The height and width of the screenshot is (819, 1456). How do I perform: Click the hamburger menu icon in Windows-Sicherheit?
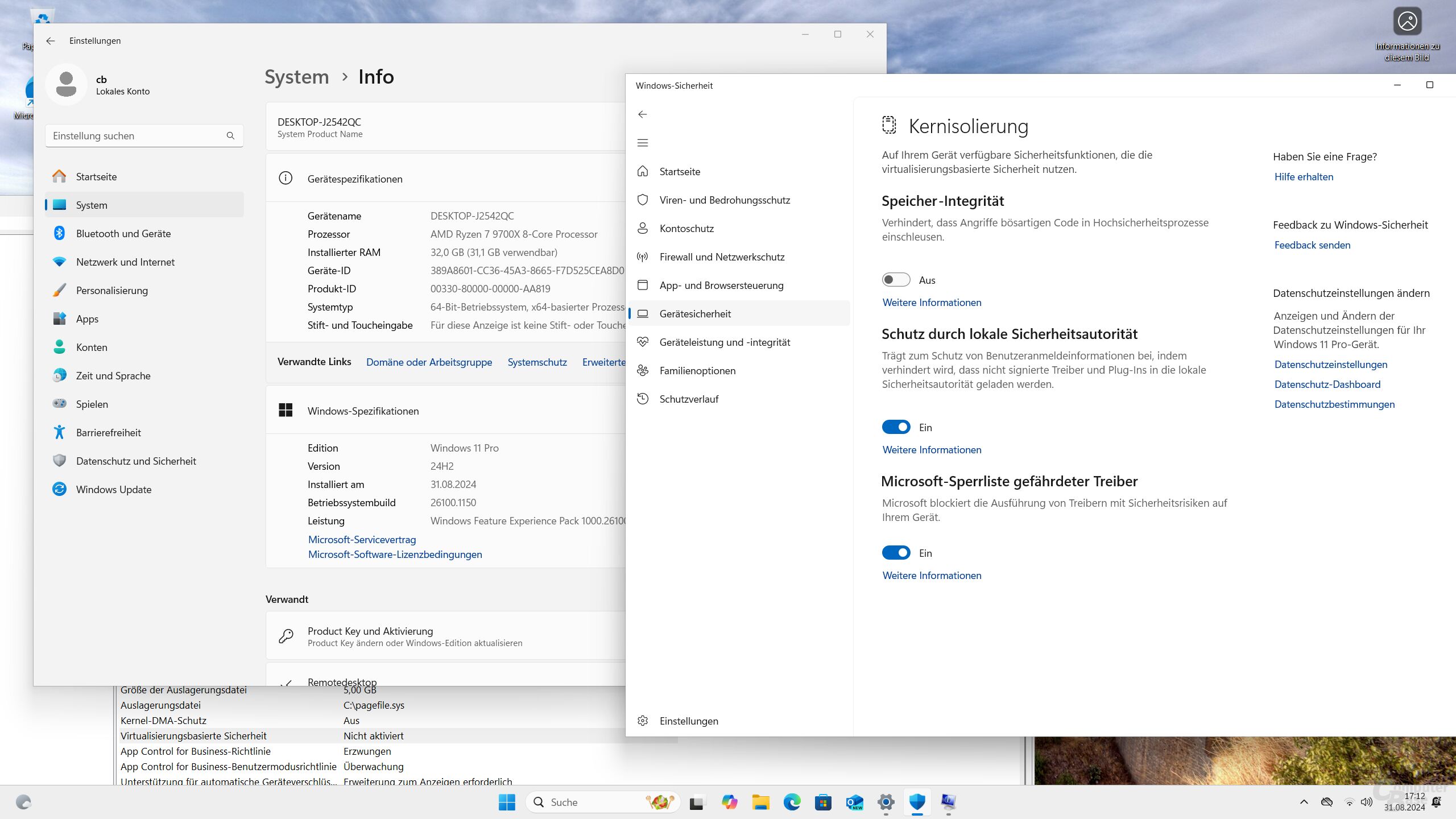[643, 143]
